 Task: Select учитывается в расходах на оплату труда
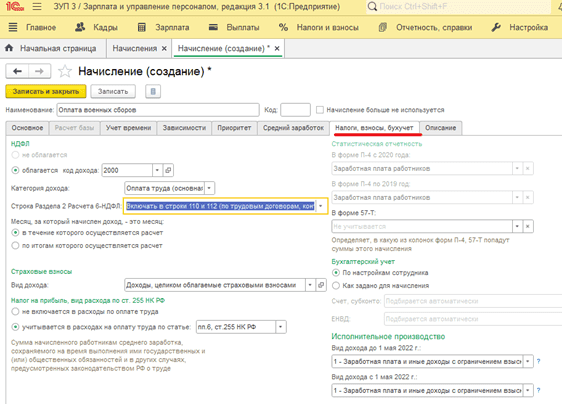point(15,327)
